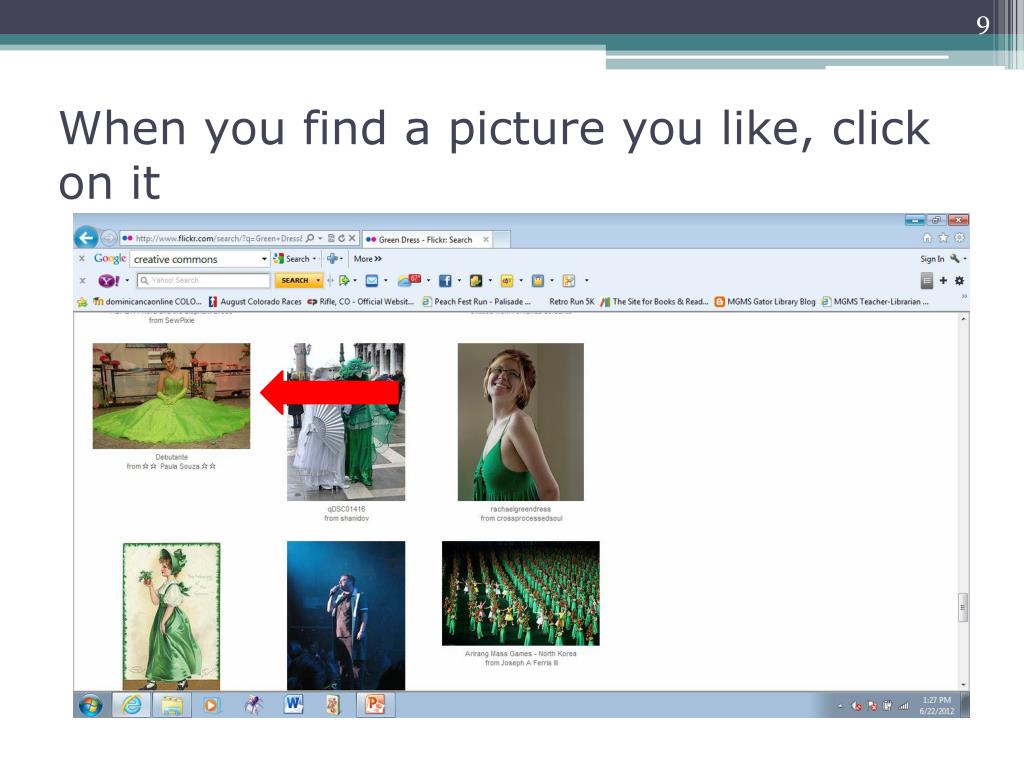The height and width of the screenshot is (768, 1024).
Task: Click the Yahoo! Search input box
Action: click(x=204, y=280)
